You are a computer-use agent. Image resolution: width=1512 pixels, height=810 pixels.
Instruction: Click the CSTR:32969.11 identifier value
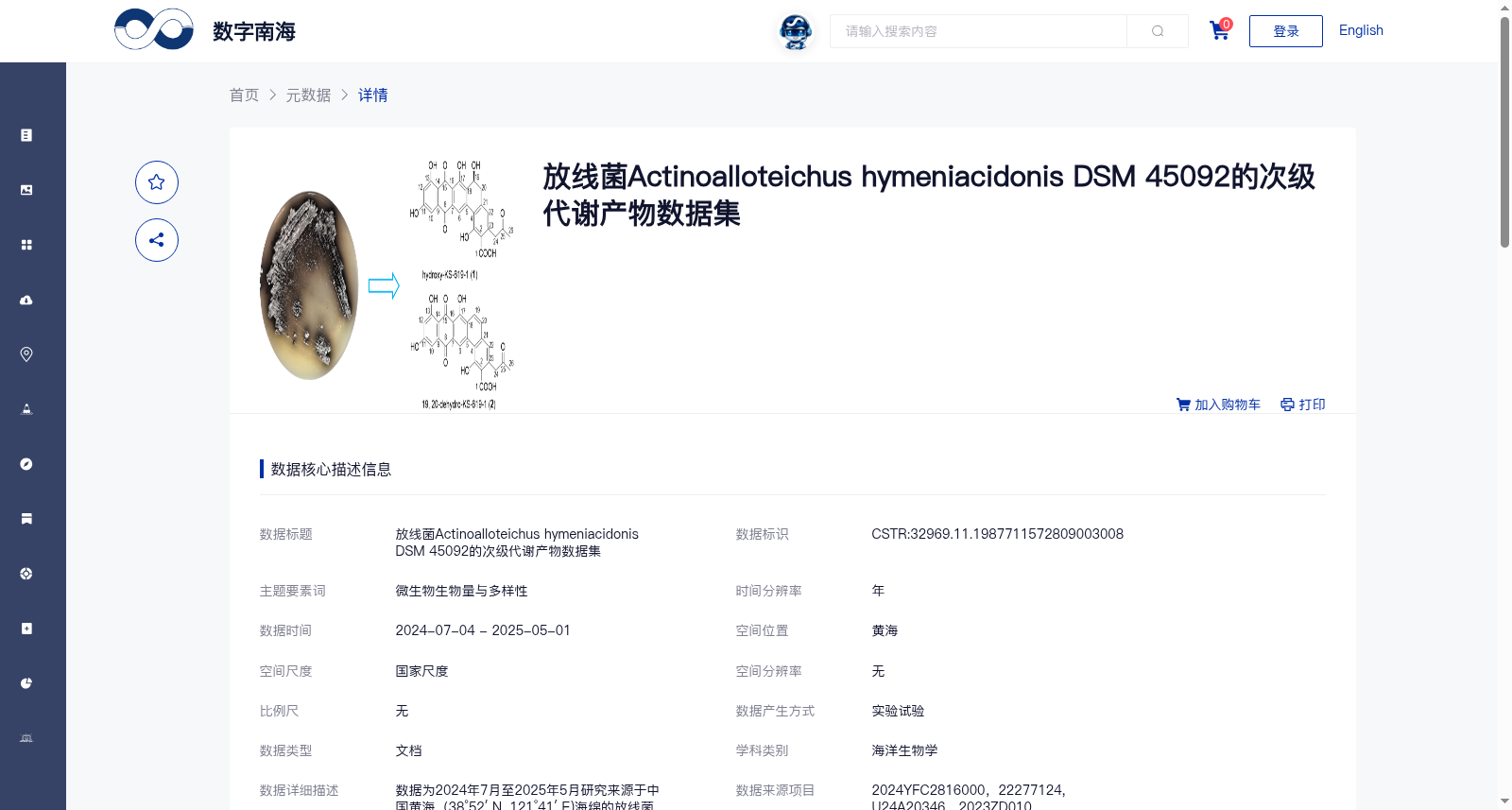point(997,534)
